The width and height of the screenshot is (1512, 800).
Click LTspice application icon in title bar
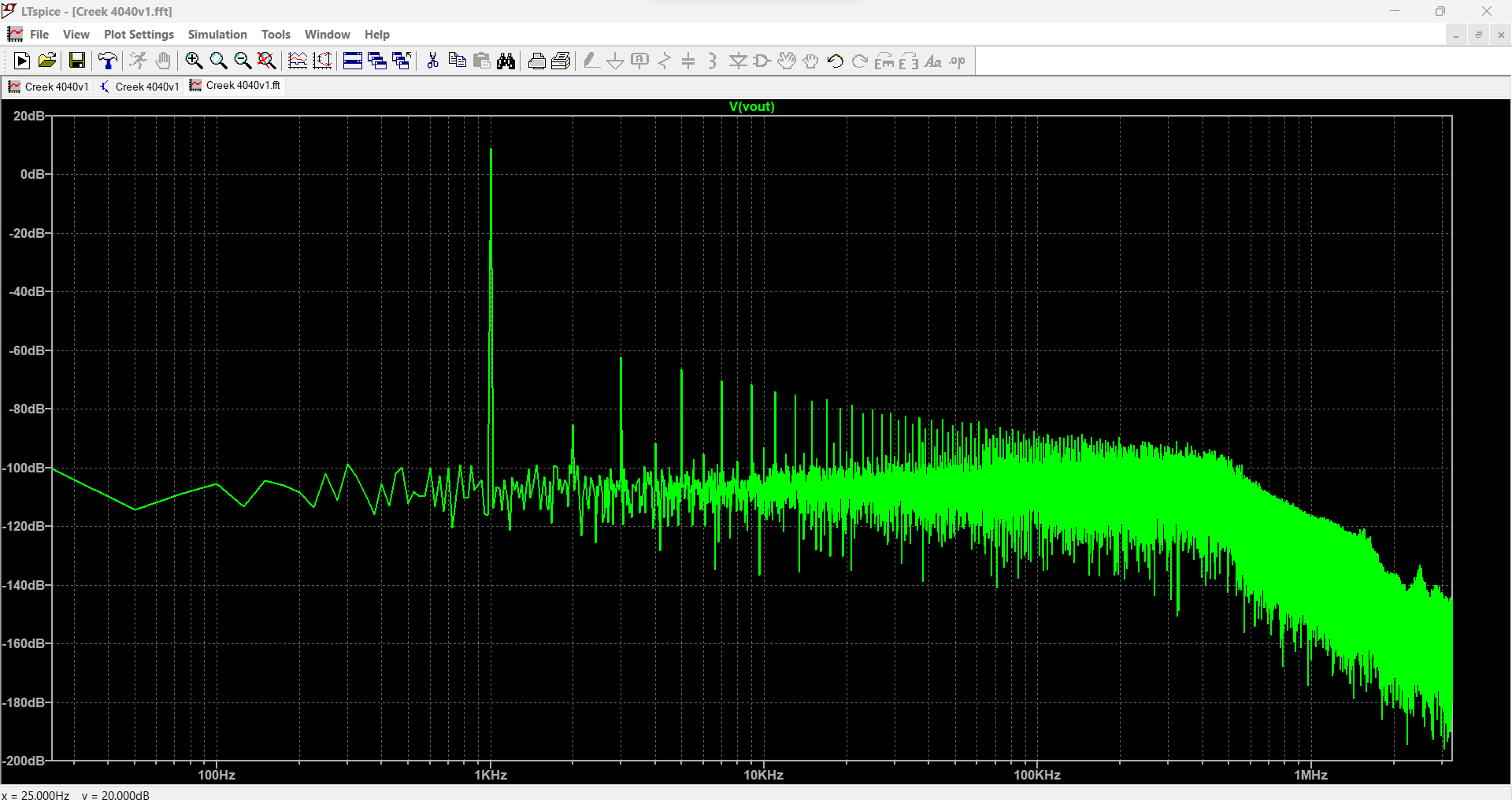(x=9, y=10)
